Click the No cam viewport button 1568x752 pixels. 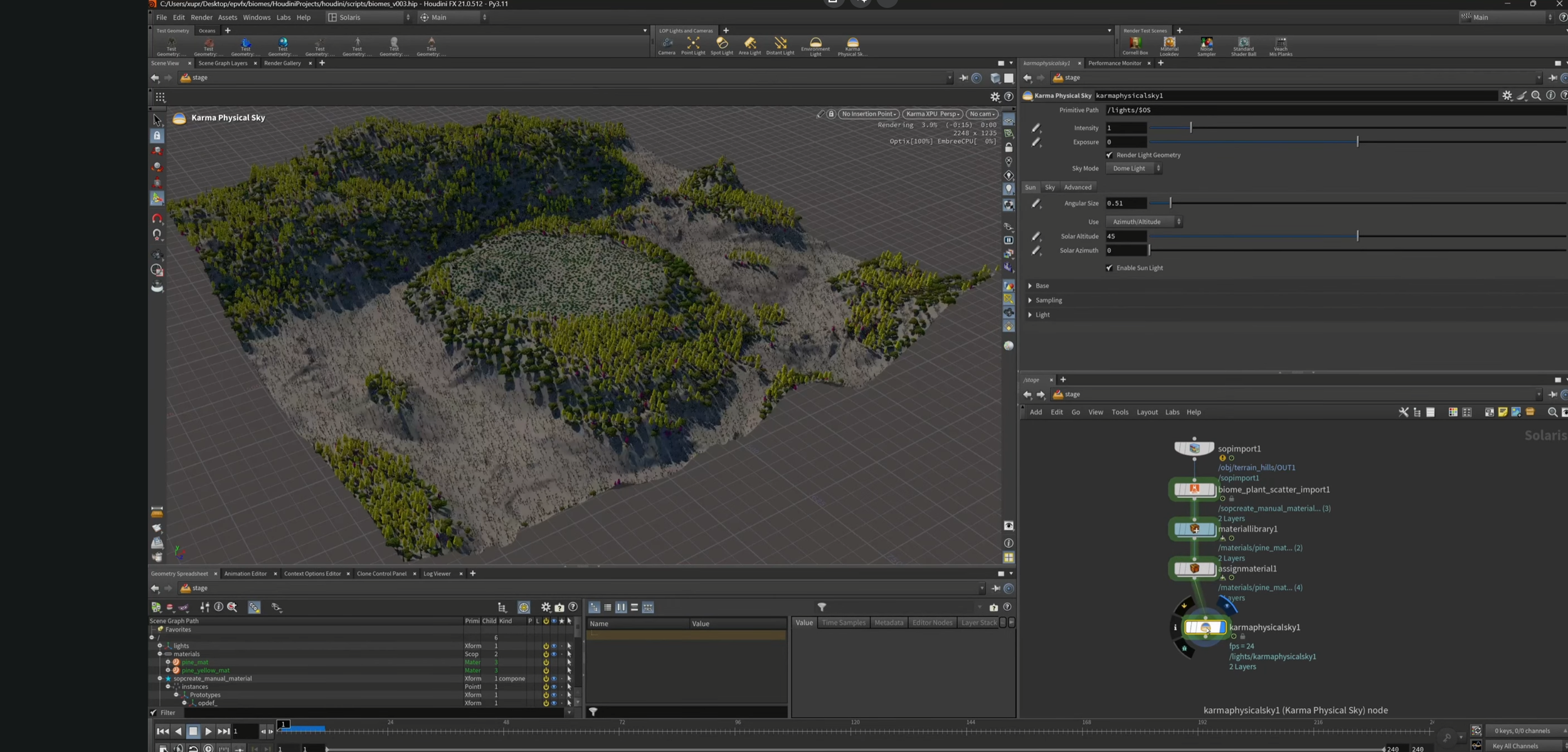[982, 114]
